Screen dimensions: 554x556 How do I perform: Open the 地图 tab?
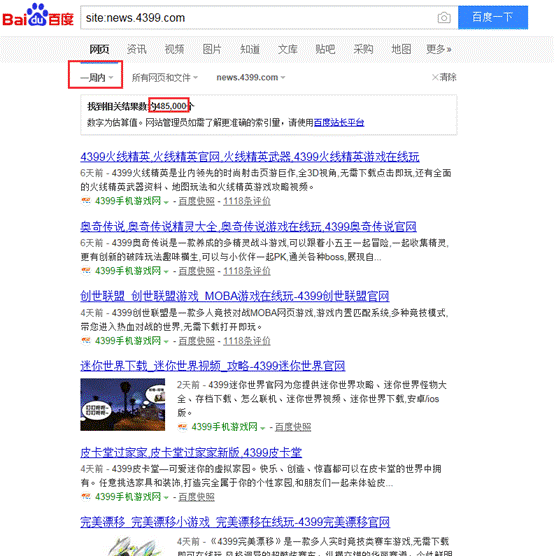point(401,49)
